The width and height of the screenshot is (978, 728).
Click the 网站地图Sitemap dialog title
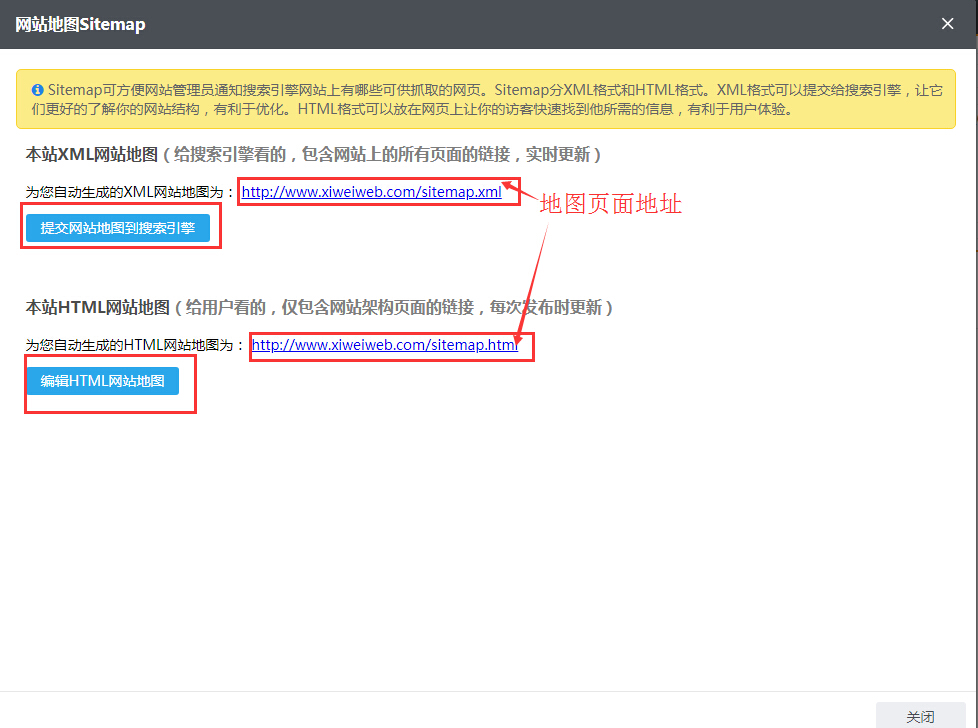tap(80, 24)
